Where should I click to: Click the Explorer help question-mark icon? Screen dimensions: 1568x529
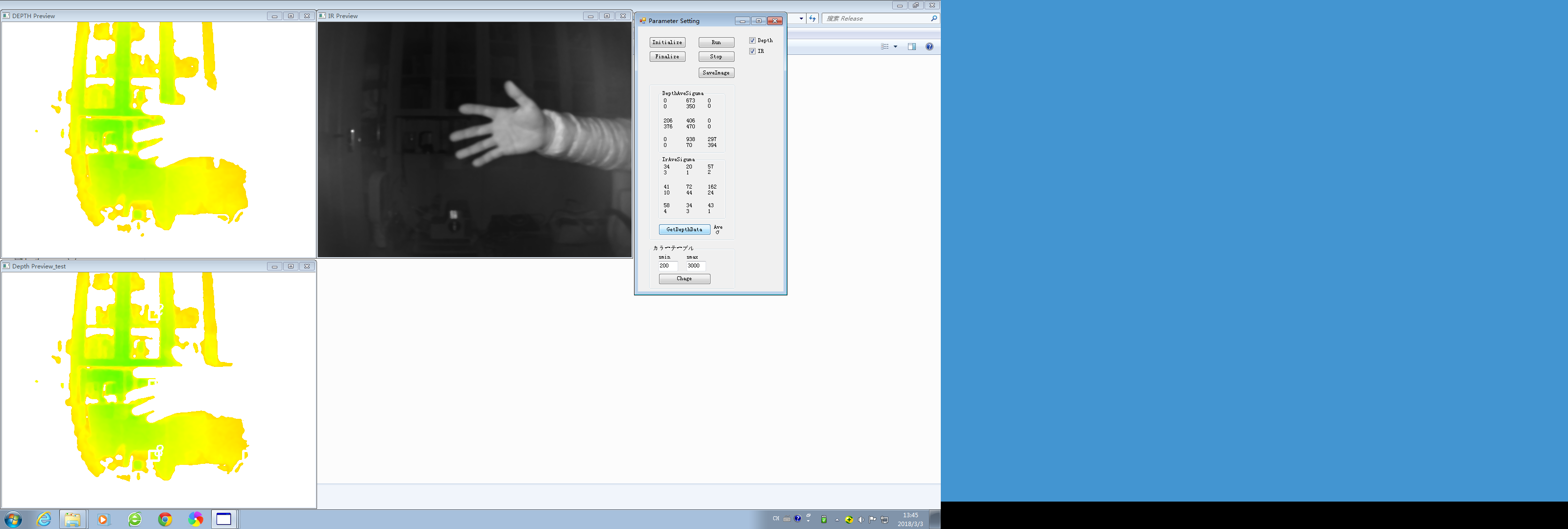(x=929, y=47)
